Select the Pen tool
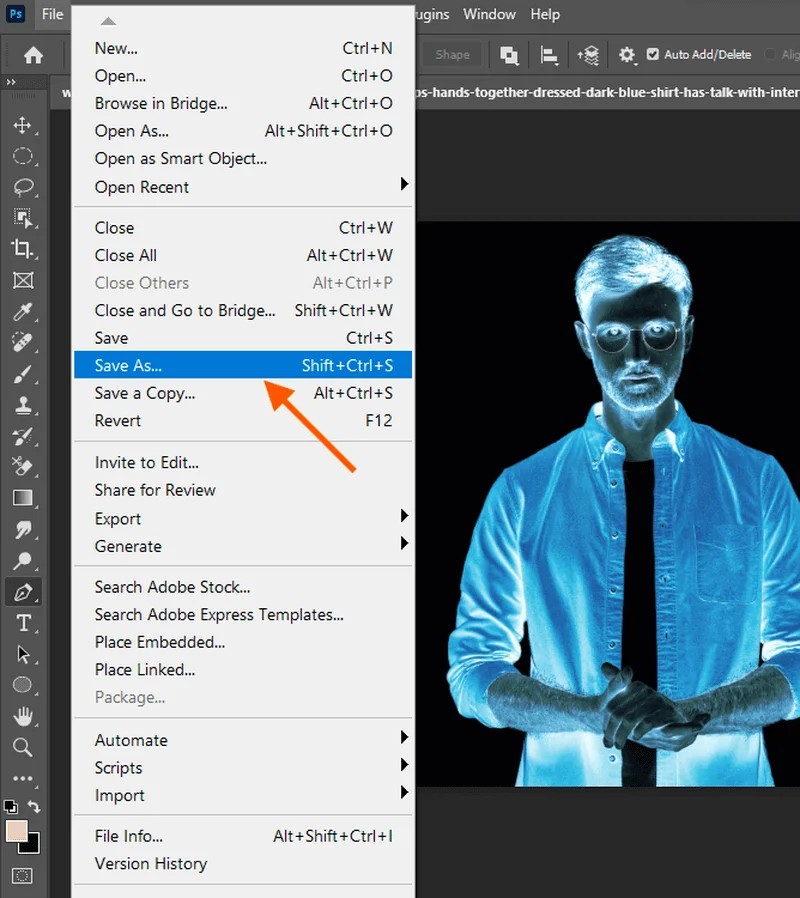 pyautogui.click(x=23, y=592)
